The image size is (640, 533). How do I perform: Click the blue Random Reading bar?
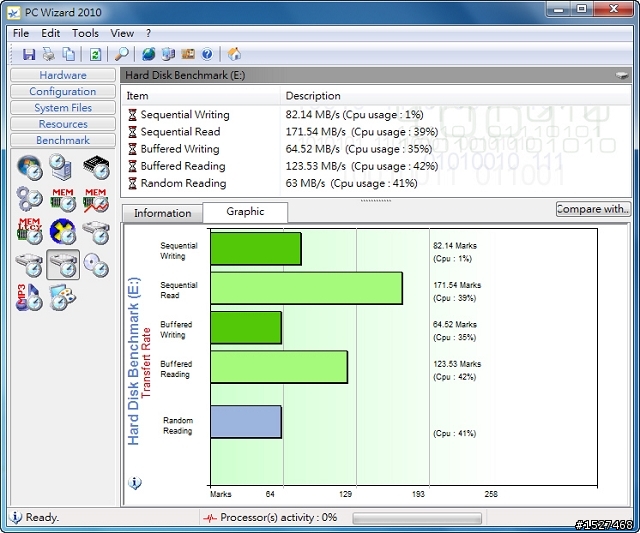click(246, 422)
